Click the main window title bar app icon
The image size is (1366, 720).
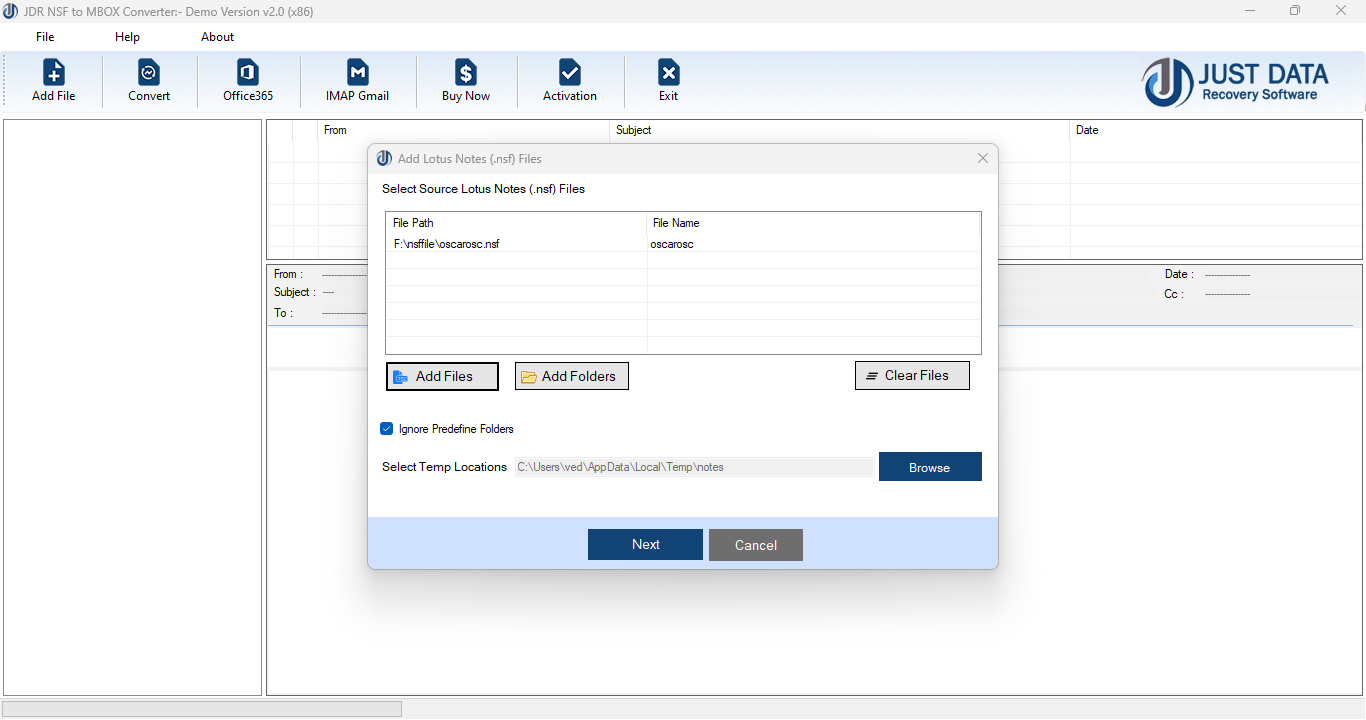[x=10, y=10]
